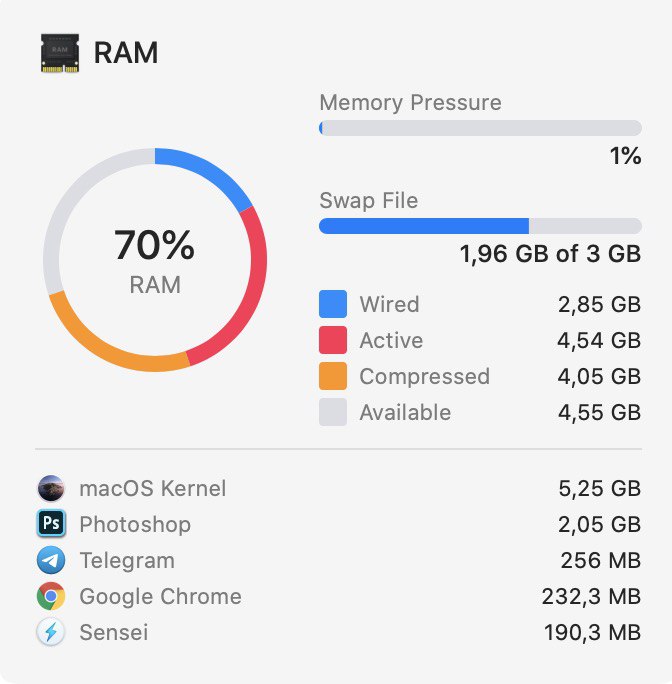The image size is (672, 684).
Task: Select the orange Compressed color swatch
Action: click(333, 376)
